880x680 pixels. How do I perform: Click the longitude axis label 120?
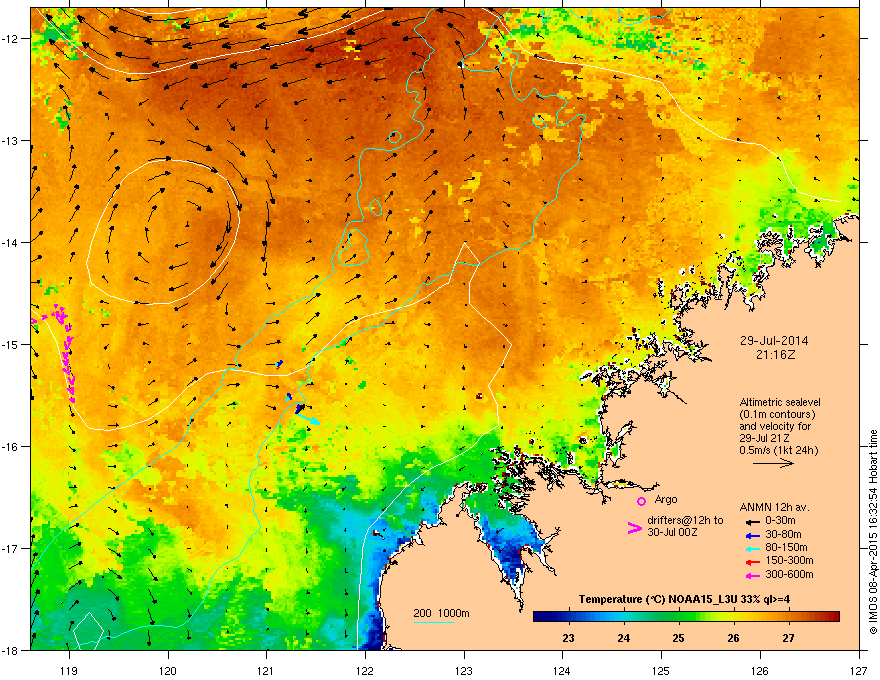coord(168,670)
